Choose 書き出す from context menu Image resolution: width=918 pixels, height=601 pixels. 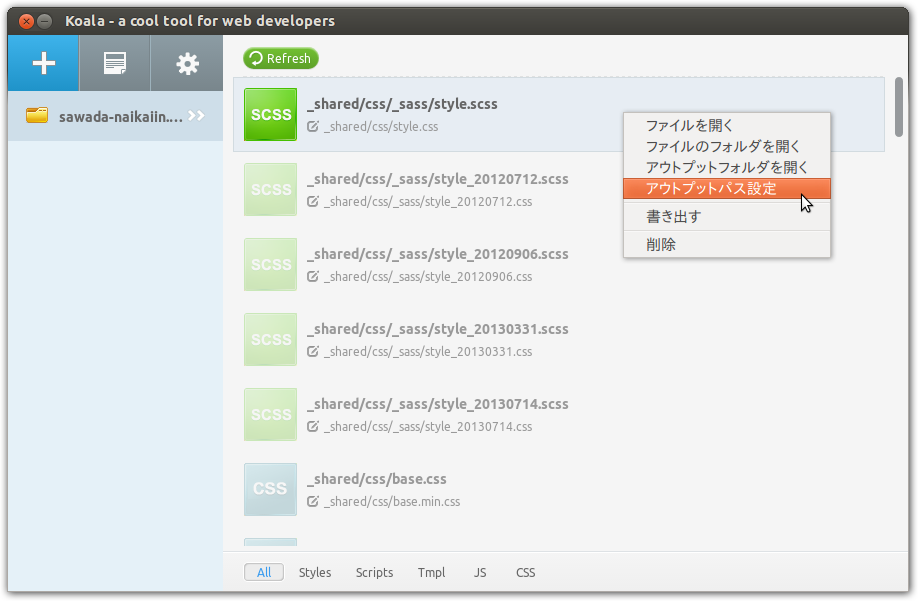pos(727,217)
